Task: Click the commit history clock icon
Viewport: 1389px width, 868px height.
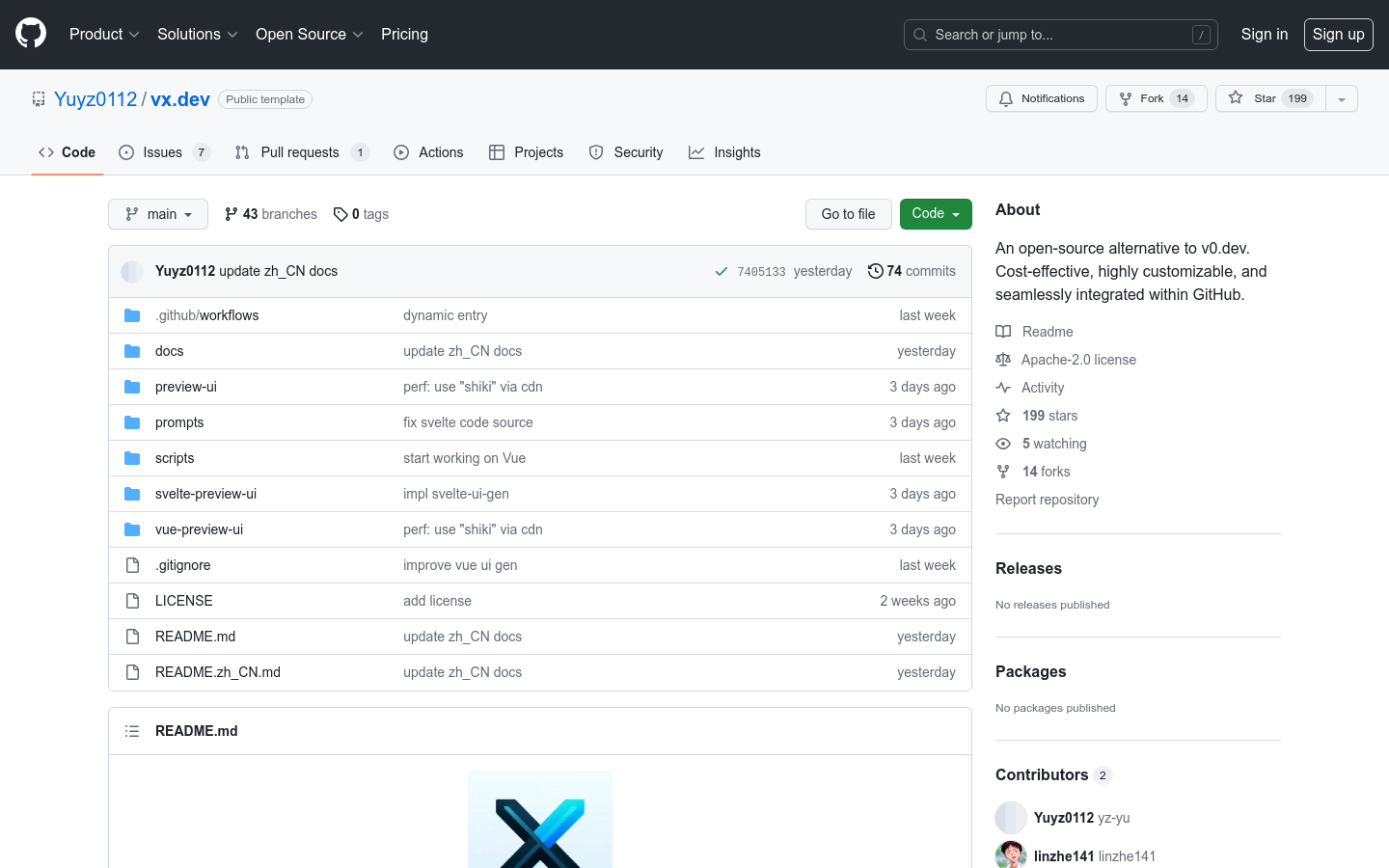Action: pyautogui.click(x=875, y=271)
